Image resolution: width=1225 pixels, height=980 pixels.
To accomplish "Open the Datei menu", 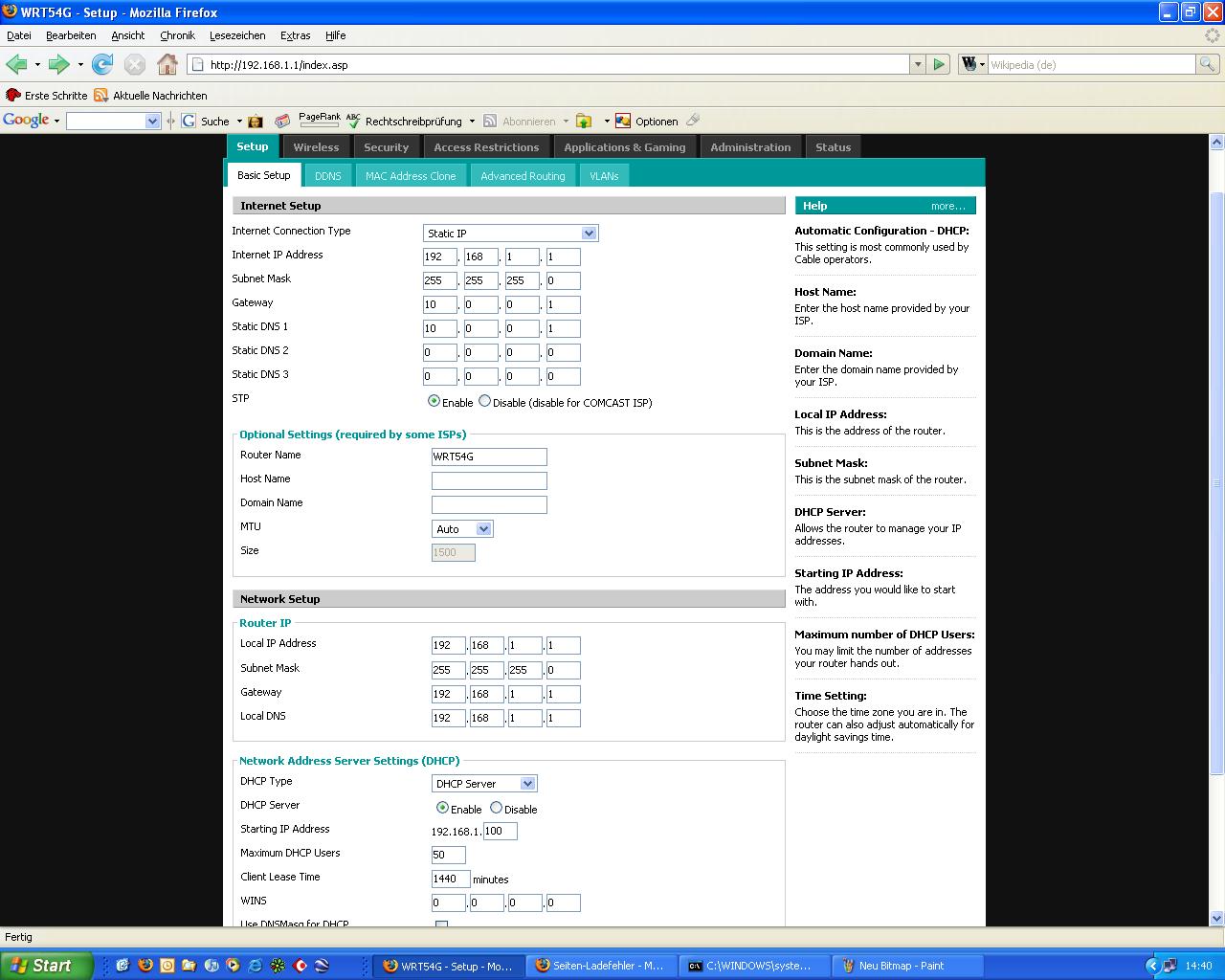I will pyautogui.click(x=19, y=35).
